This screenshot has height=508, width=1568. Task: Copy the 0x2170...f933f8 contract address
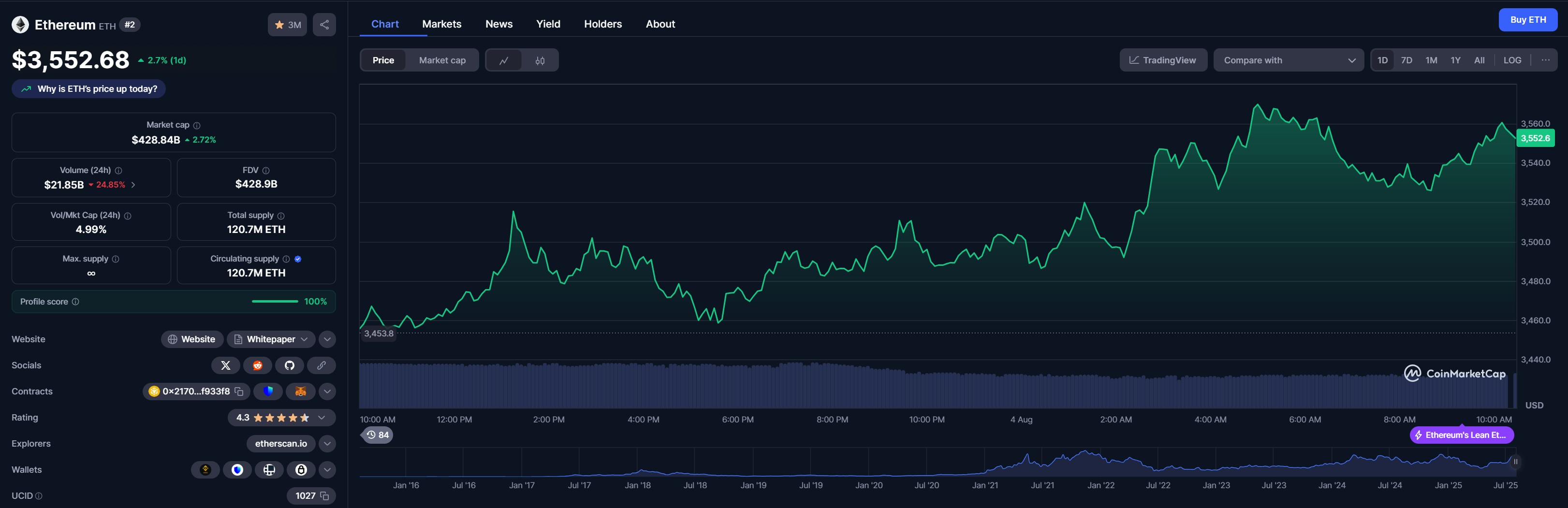(x=239, y=391)
